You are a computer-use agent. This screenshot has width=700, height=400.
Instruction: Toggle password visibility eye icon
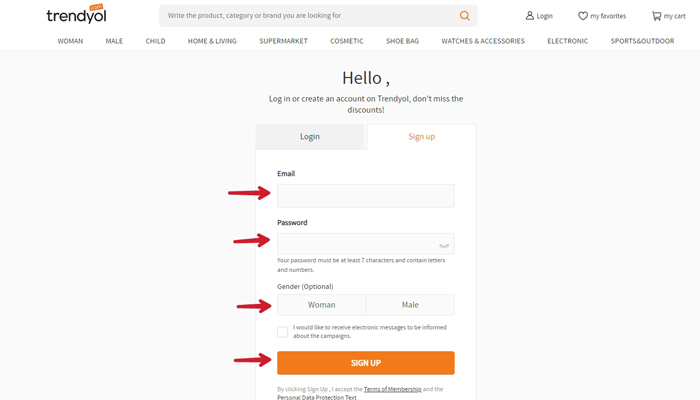(444, 244)
